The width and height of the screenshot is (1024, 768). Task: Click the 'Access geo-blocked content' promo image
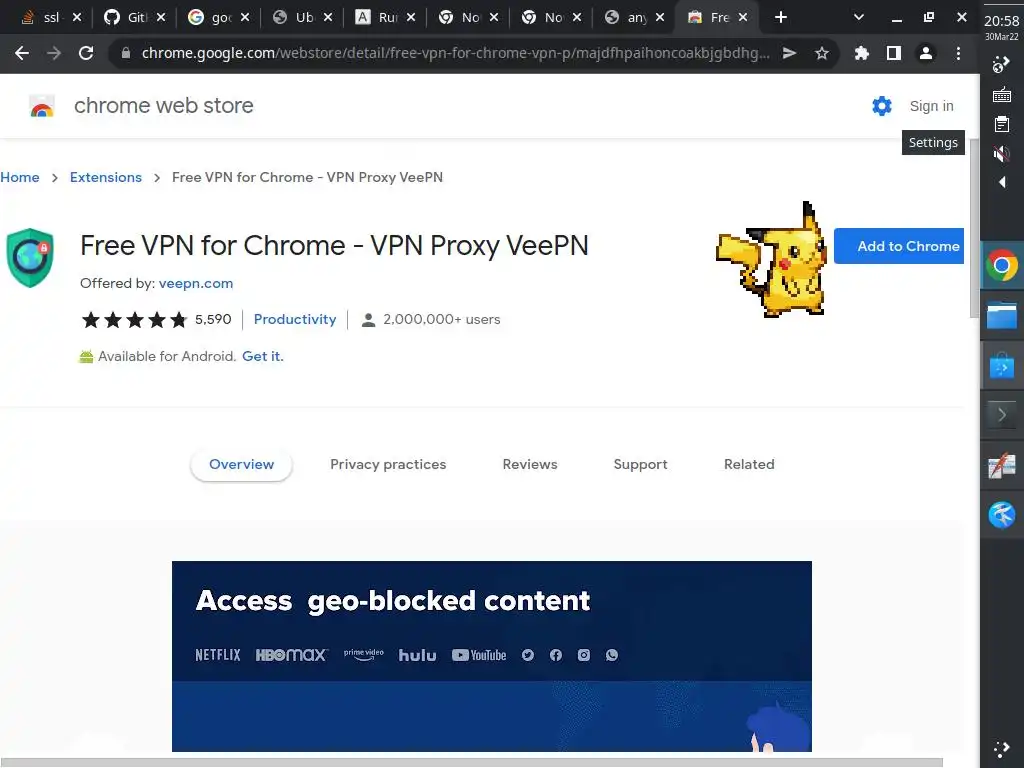tap(492, 656)
